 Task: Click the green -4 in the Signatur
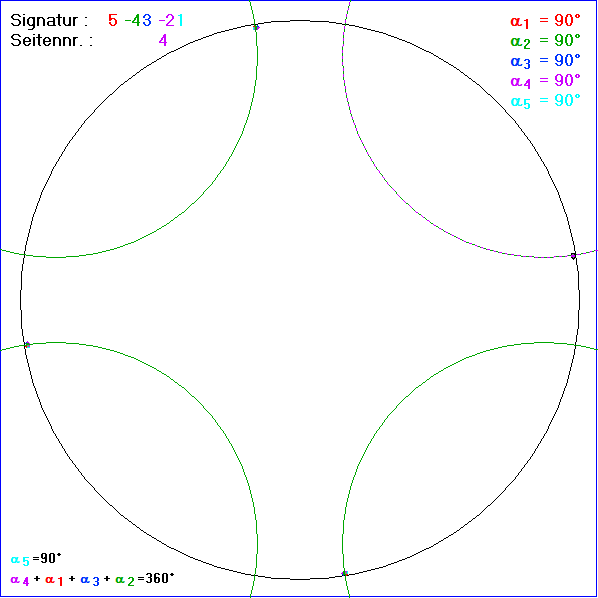[x=133, y=20]
